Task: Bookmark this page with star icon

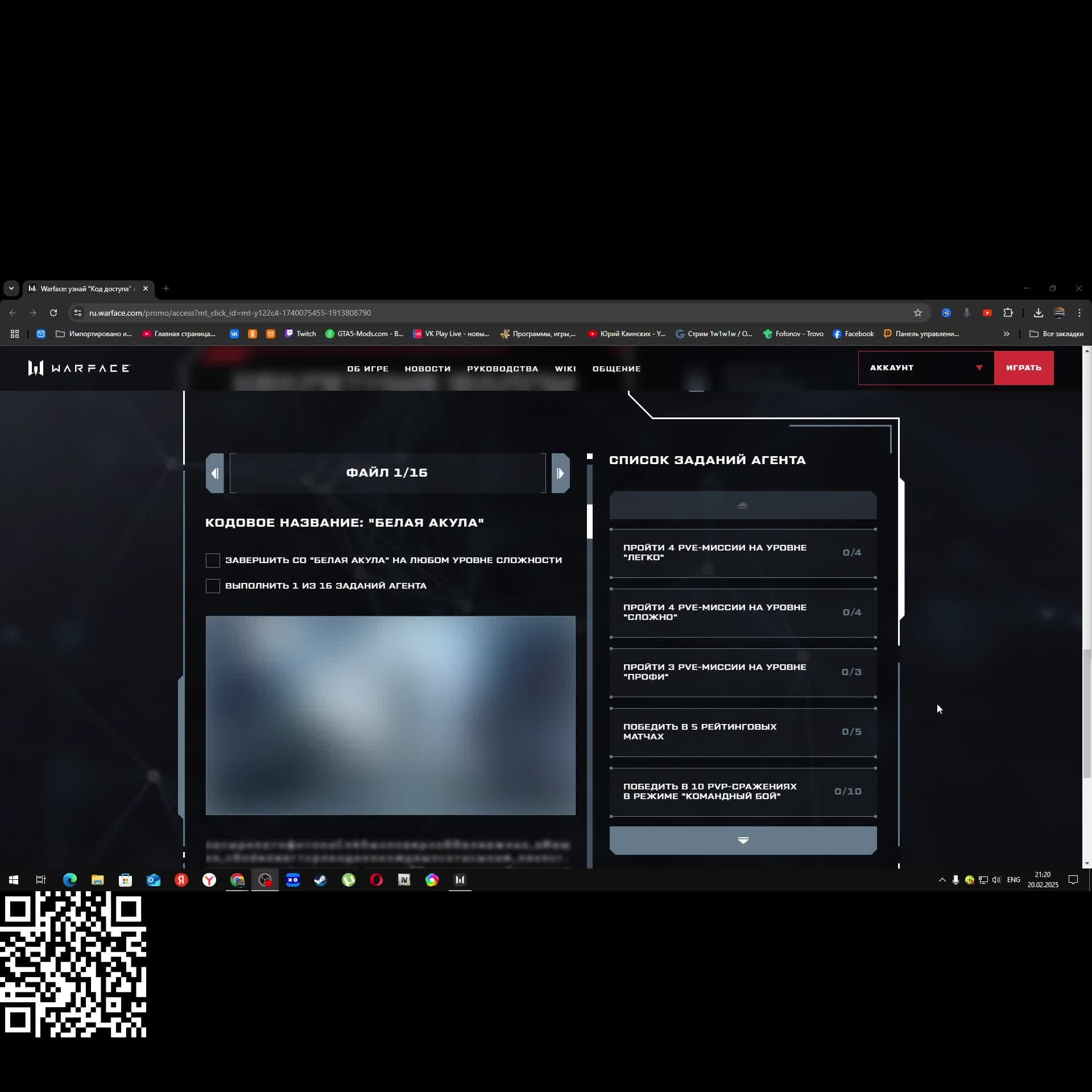Action: 917,313
